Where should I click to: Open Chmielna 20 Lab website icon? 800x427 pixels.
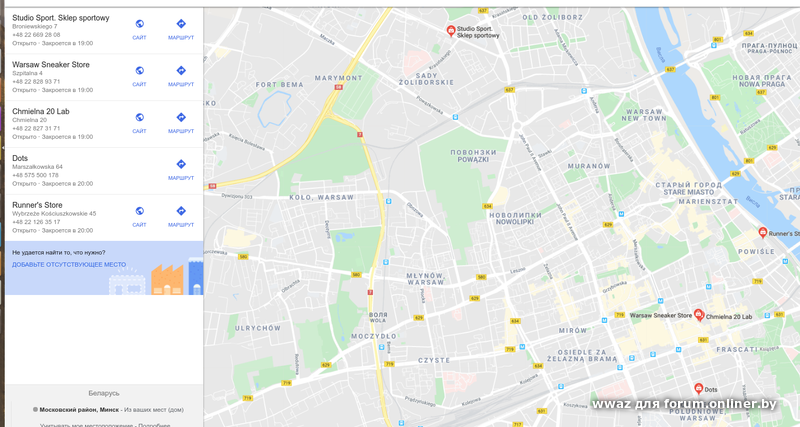(x=139, y=123)
